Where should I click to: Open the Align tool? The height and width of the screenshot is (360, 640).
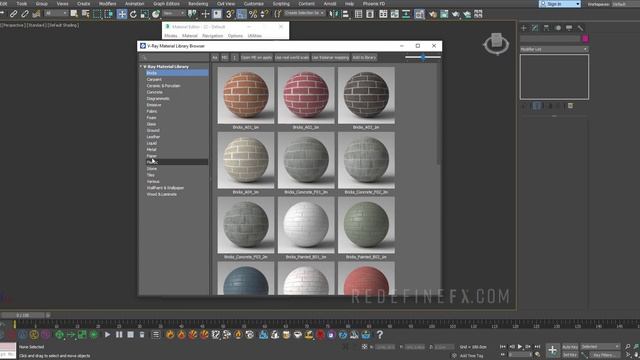[346, 14]
